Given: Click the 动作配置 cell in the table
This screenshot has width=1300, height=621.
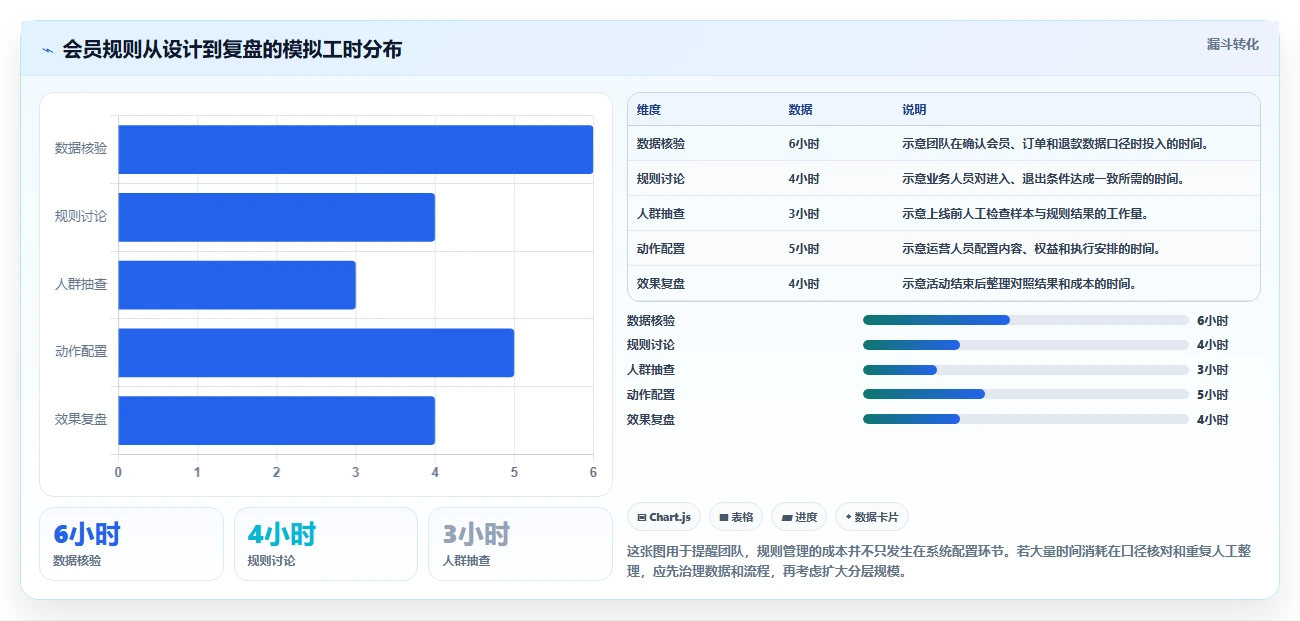Looking at the screenshot, I should (661, 249).
